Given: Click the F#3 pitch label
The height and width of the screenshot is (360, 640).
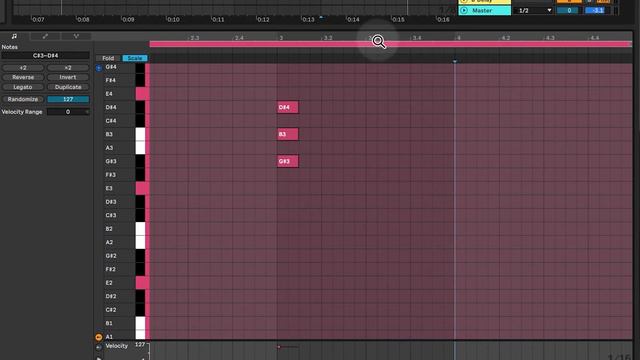Looking at the screenshot, I should (111, 175).
